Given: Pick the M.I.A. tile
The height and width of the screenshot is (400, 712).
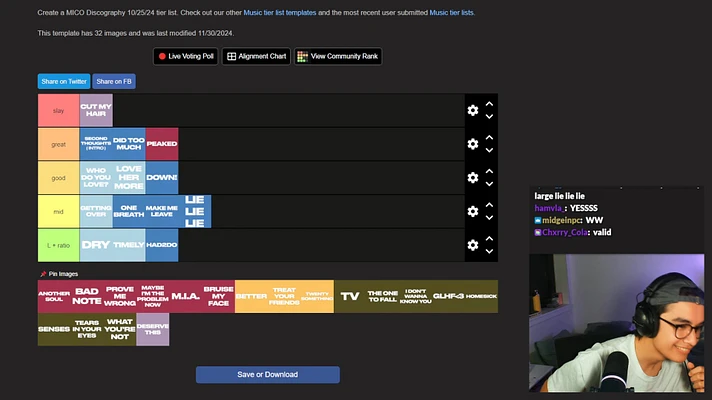Looking at the screenshot, I should [185, 296].
